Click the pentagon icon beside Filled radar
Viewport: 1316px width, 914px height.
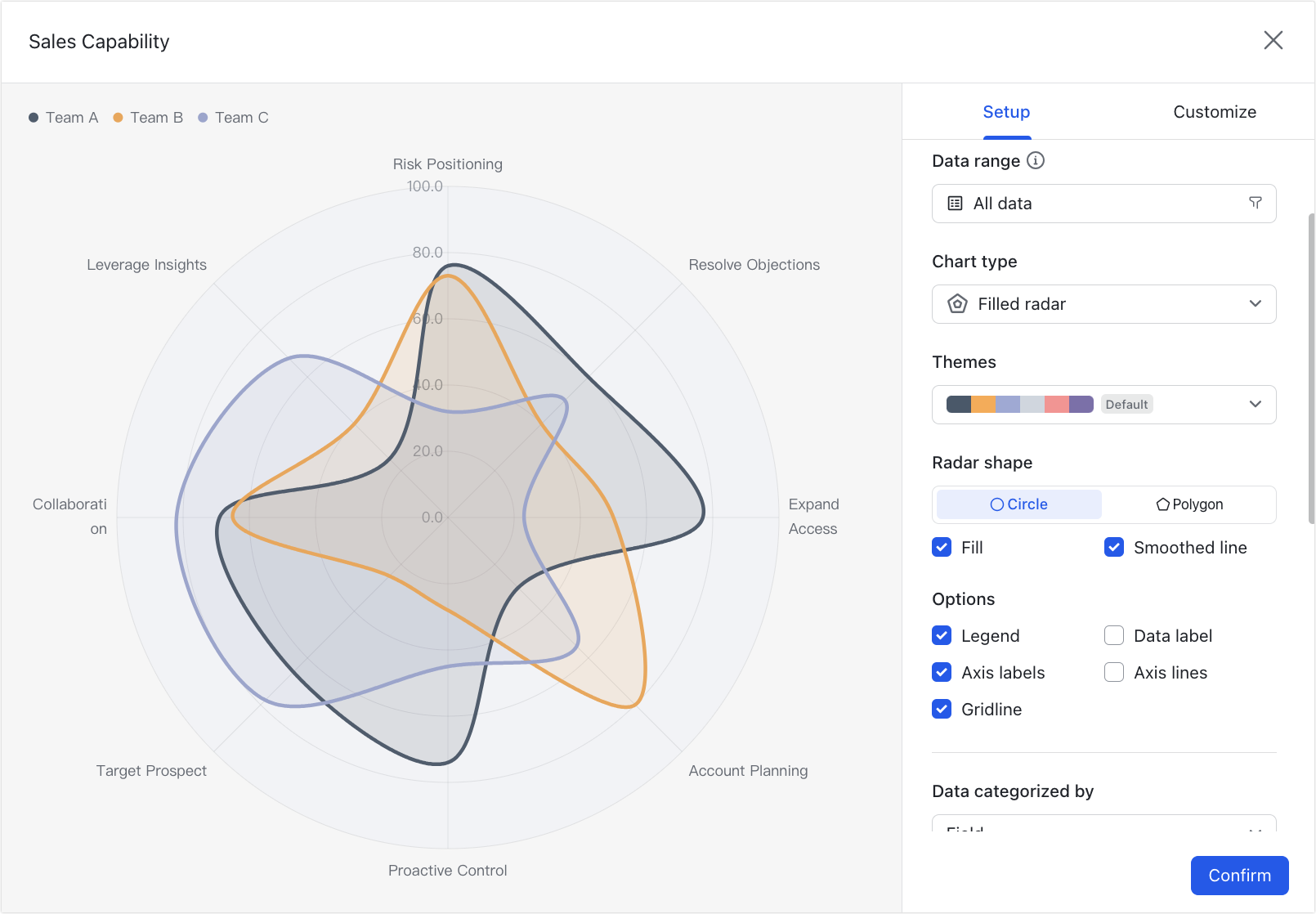pos(956,303)
